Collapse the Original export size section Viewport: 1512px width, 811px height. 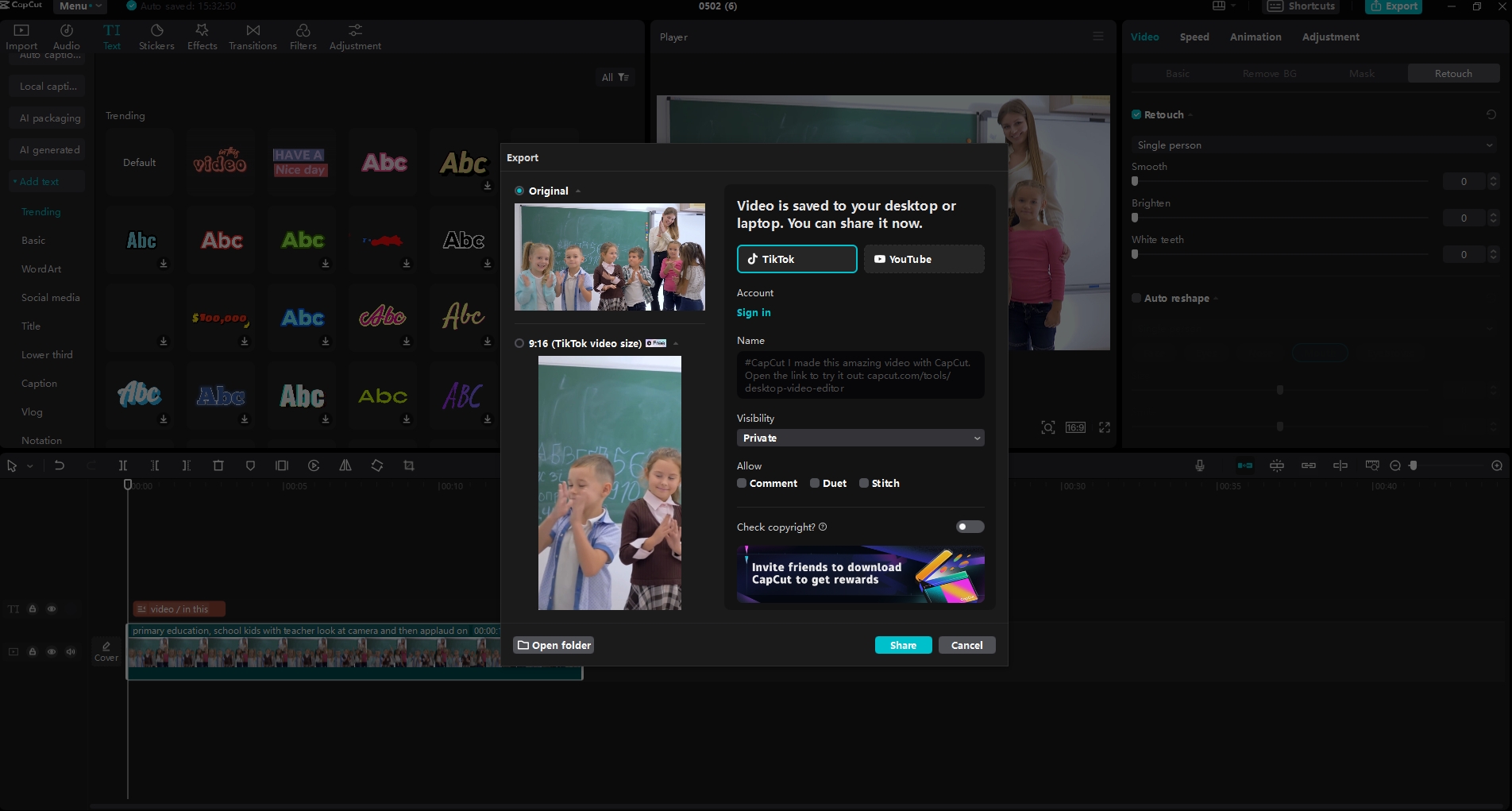(x=577, y=191)
